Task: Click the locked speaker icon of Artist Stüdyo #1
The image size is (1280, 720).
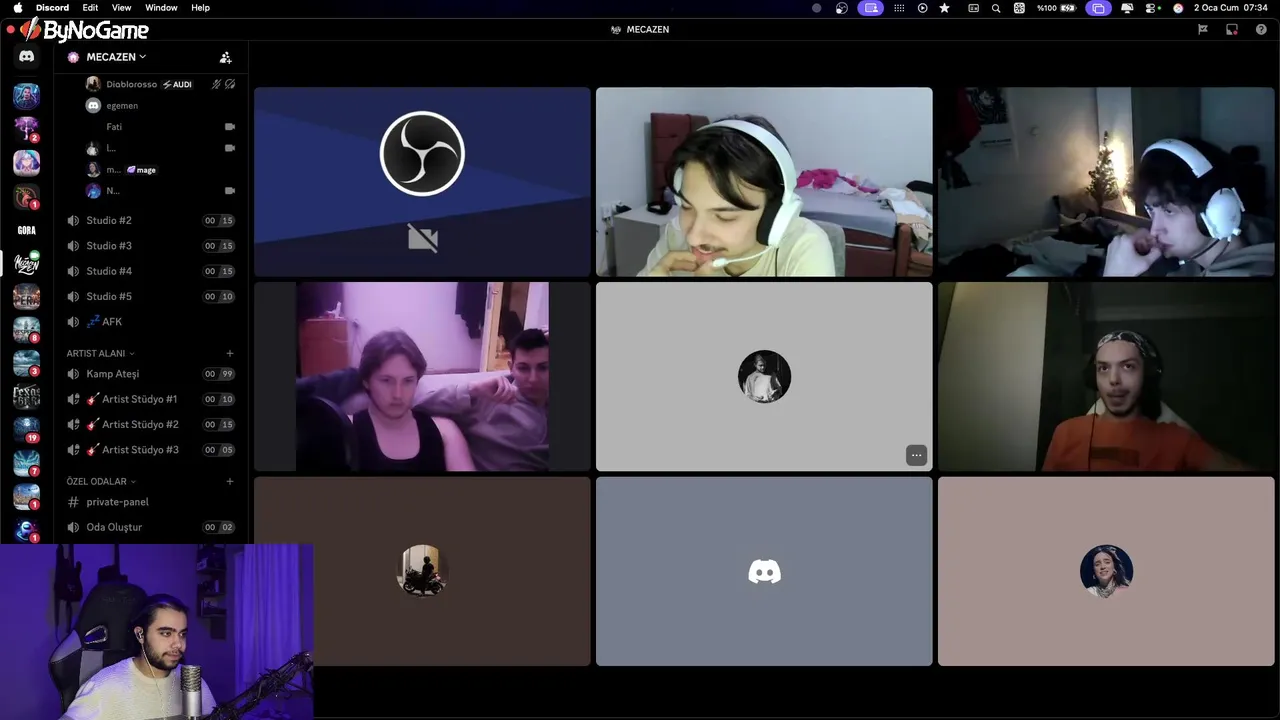Action: click(x=73, y=399)
